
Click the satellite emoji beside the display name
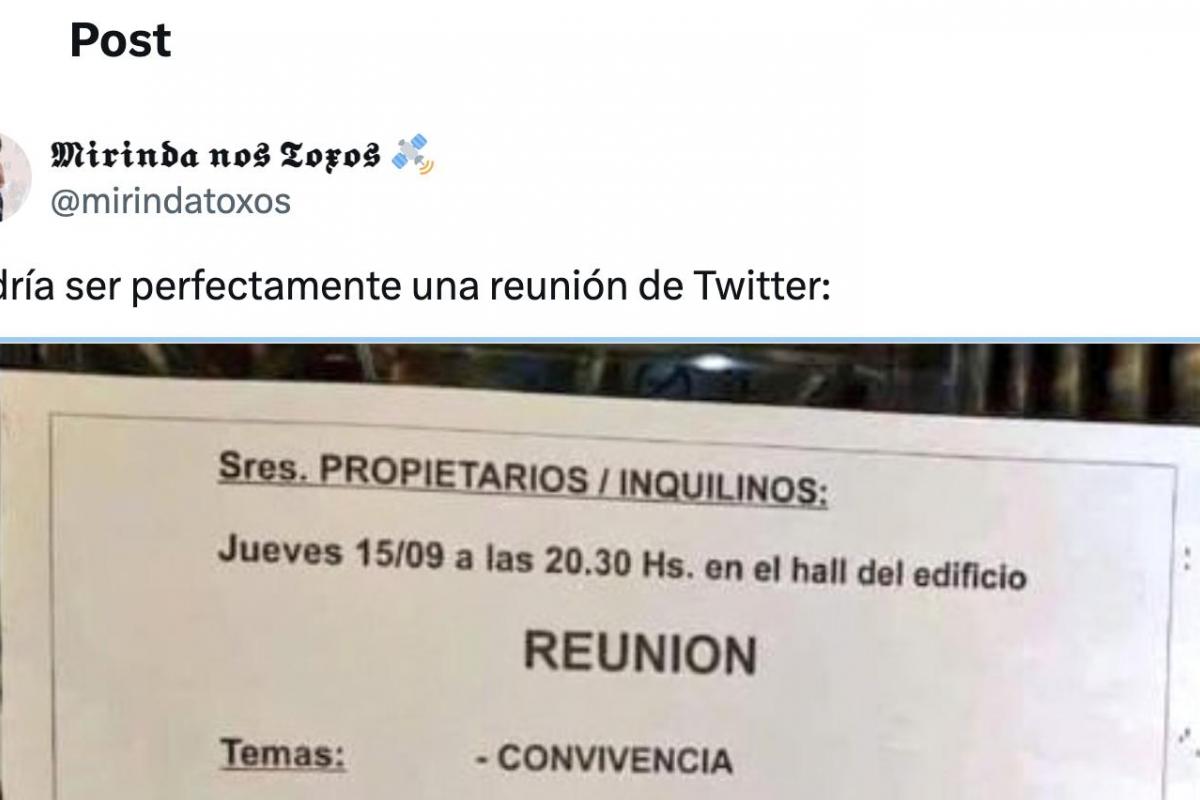click(412, 154)
